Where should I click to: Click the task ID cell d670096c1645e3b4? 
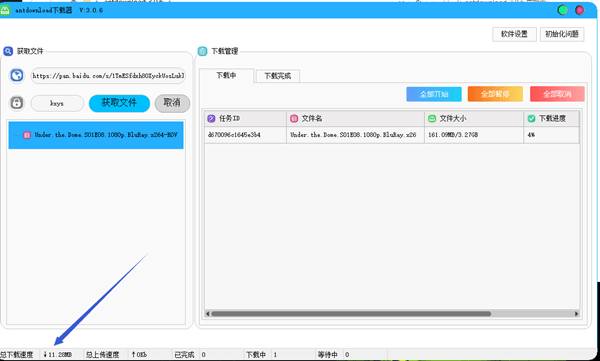coord(245,135)
